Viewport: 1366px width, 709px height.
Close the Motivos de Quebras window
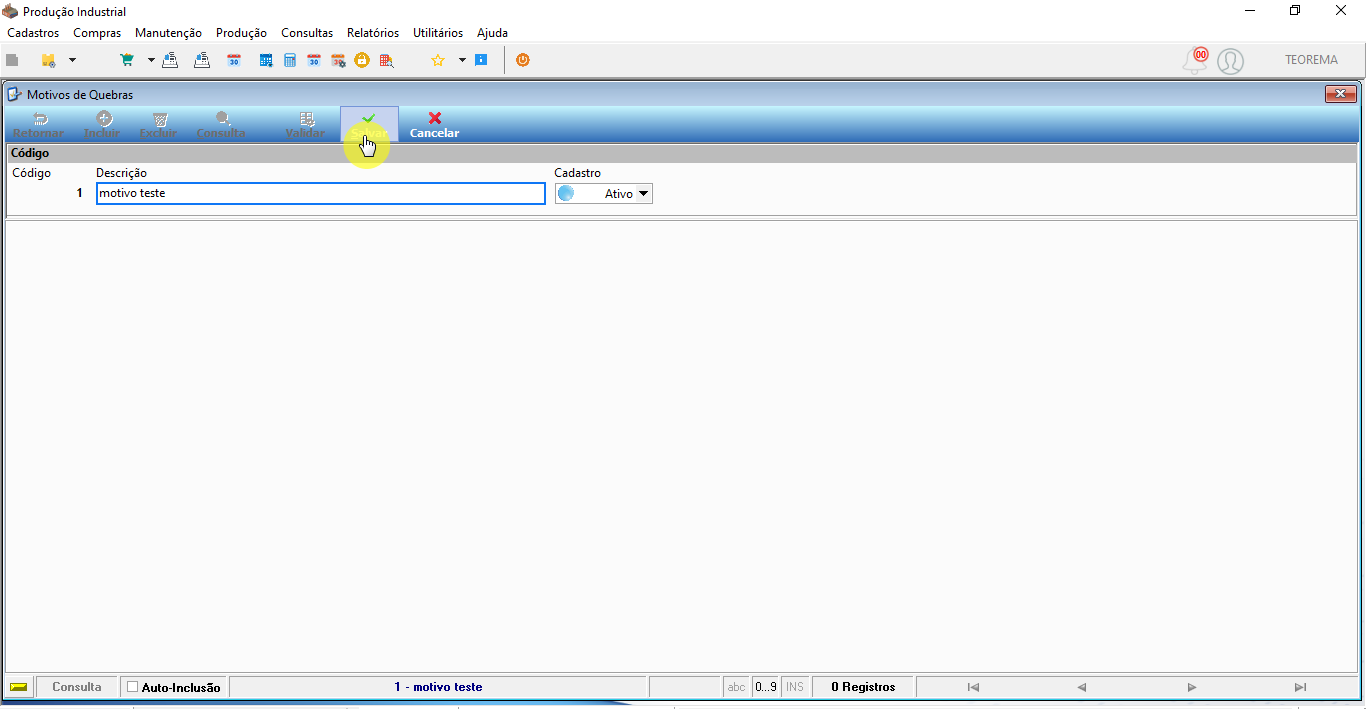point(1340,94)
